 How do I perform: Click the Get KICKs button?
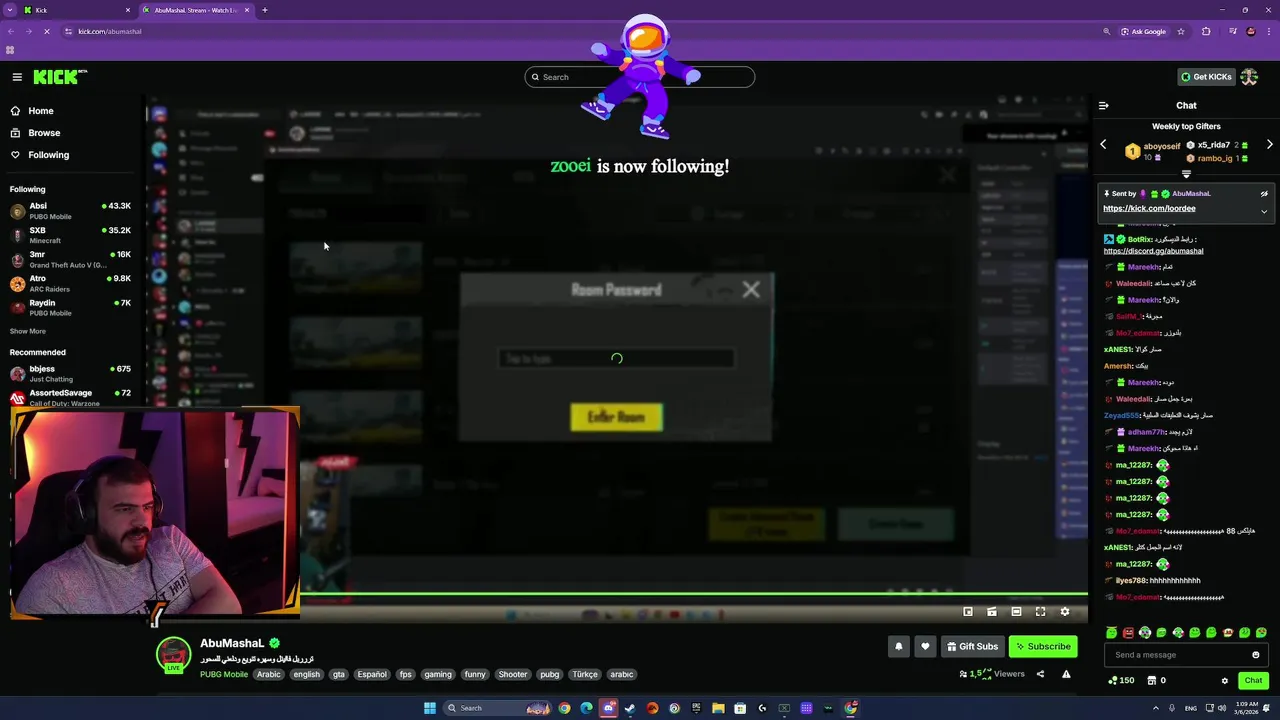[1205, 77]
